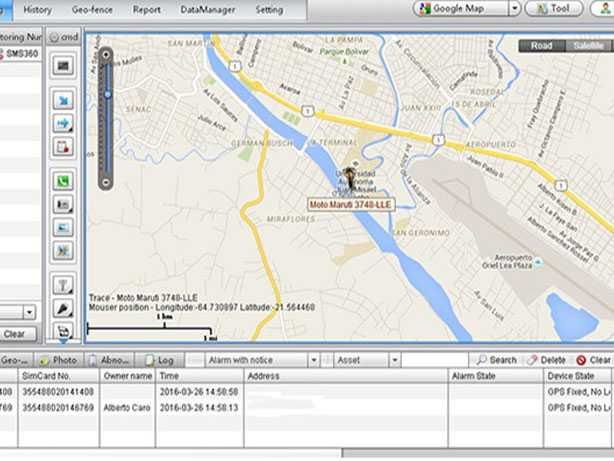This screenshot has width=614, height=461.
Task: Open the Tool button menu
Action: (x=554, y=9)
